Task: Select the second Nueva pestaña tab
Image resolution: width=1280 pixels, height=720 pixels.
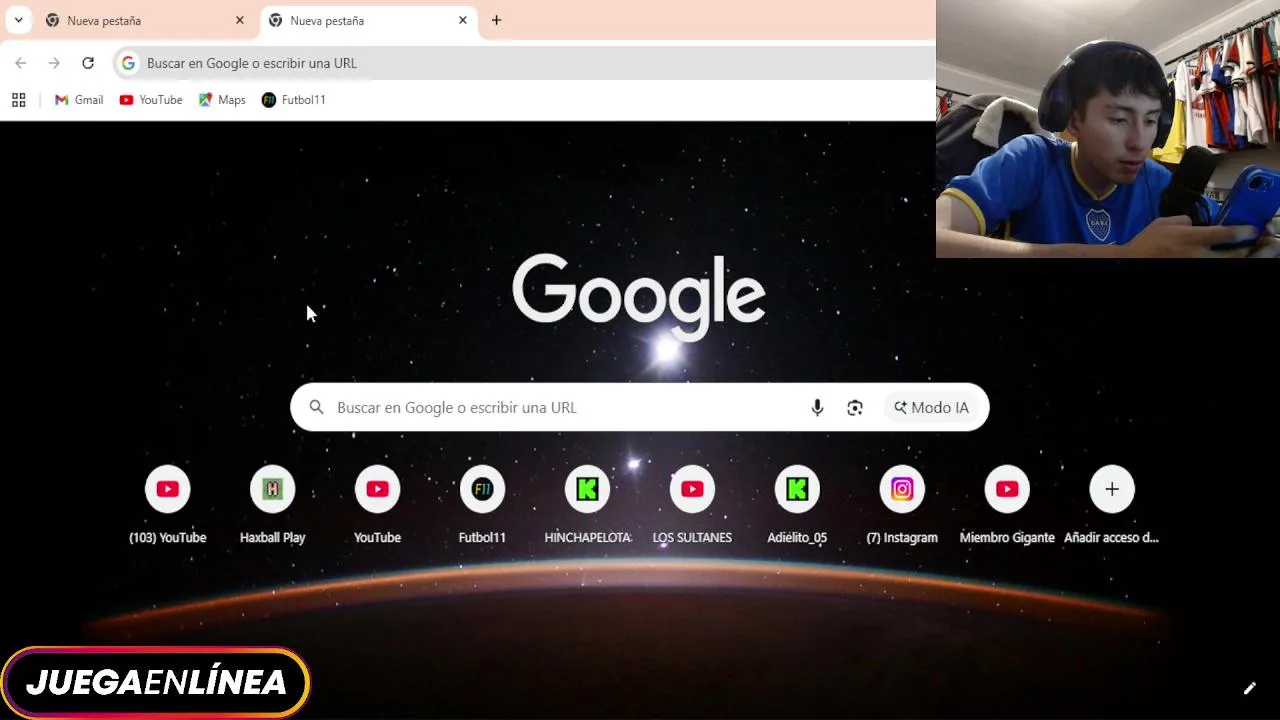Action: click(x=367, y=20)
